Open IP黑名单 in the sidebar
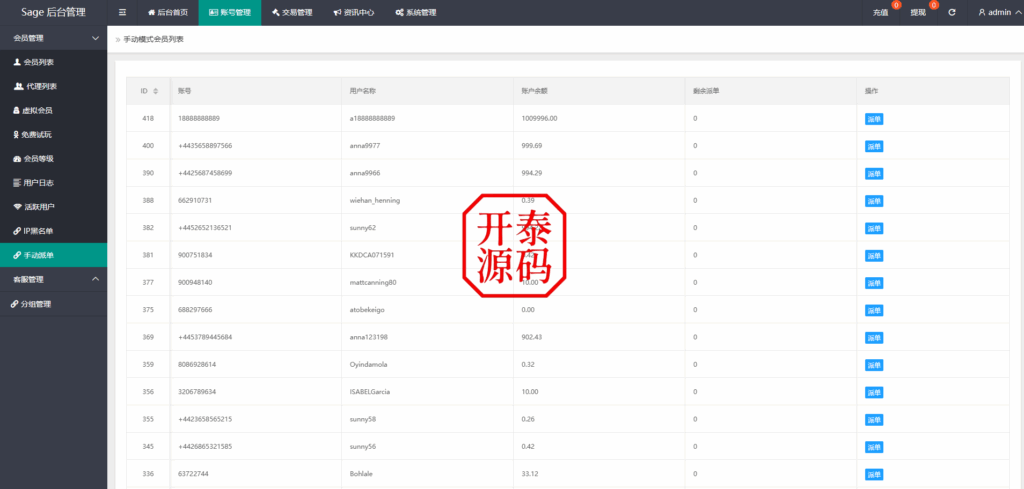The width and height of the screenshot is (1024, 489). (54, 231)
